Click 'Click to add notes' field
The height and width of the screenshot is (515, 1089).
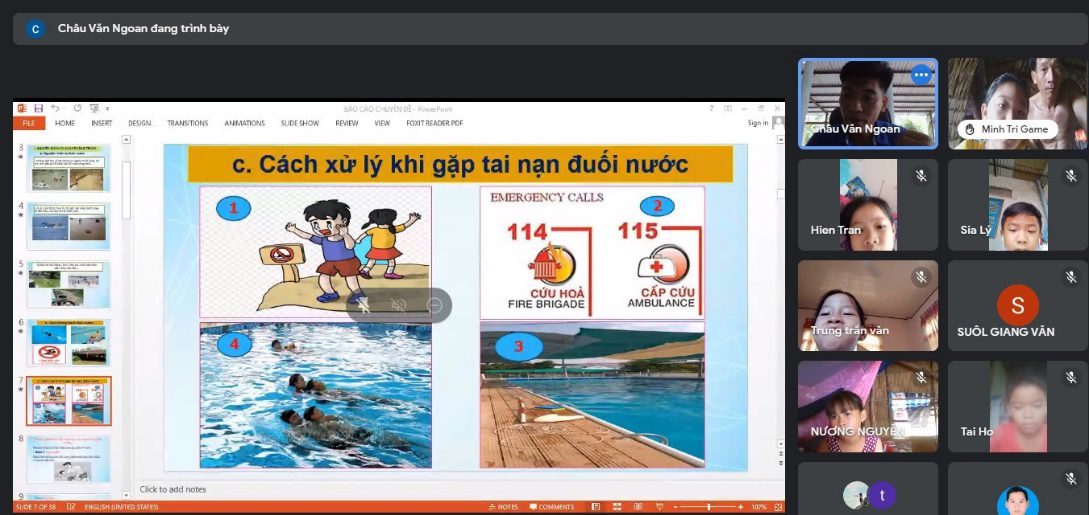pos(173,489)
